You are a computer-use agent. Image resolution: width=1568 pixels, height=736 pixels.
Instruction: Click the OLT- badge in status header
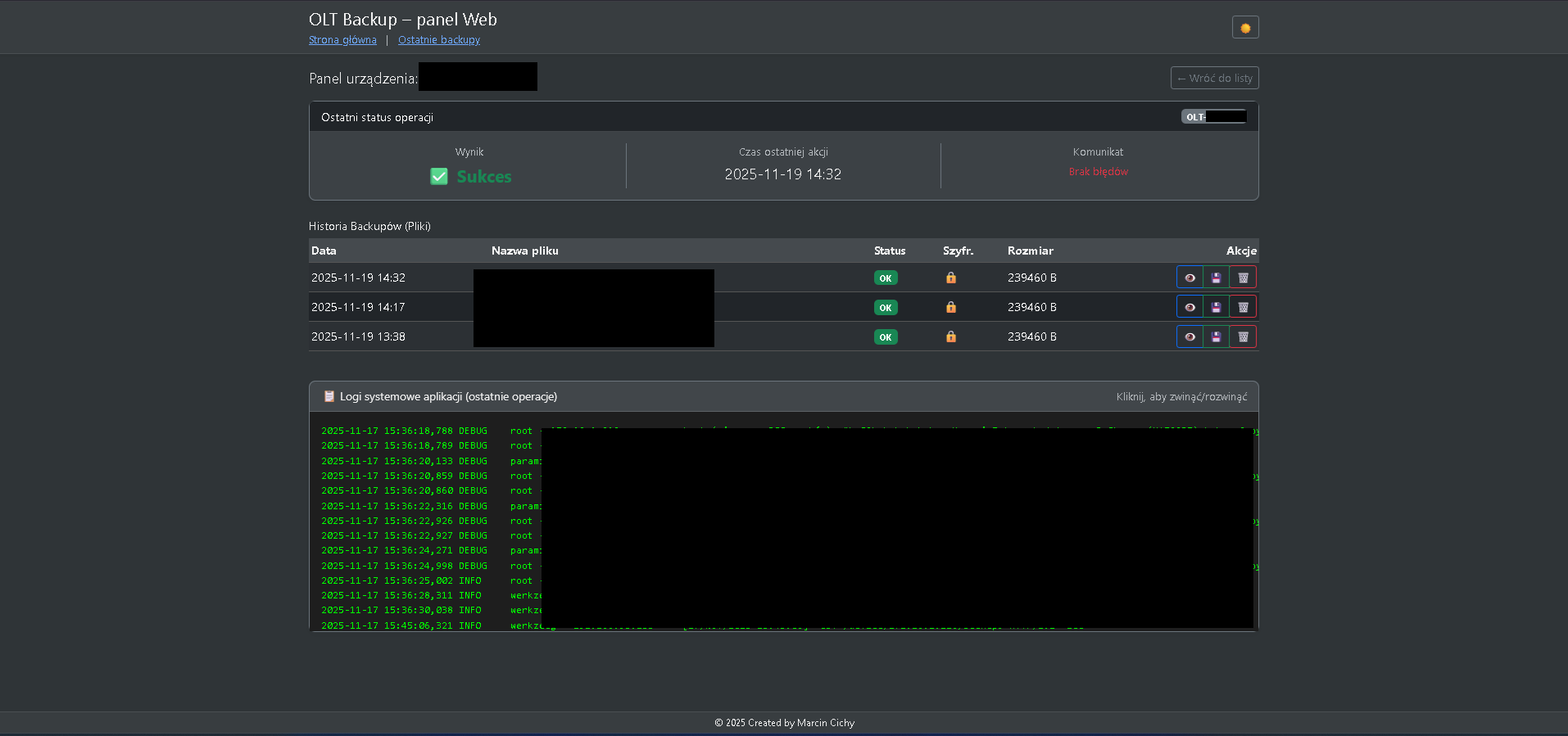click(1213, 116)
